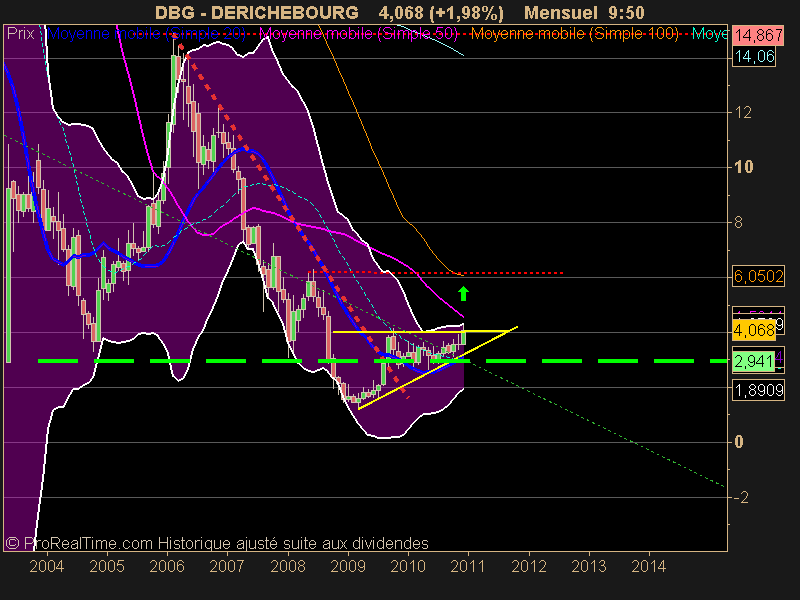Click price axis value -2
This screenshot has width=800, height=600.
click(740, 497)
